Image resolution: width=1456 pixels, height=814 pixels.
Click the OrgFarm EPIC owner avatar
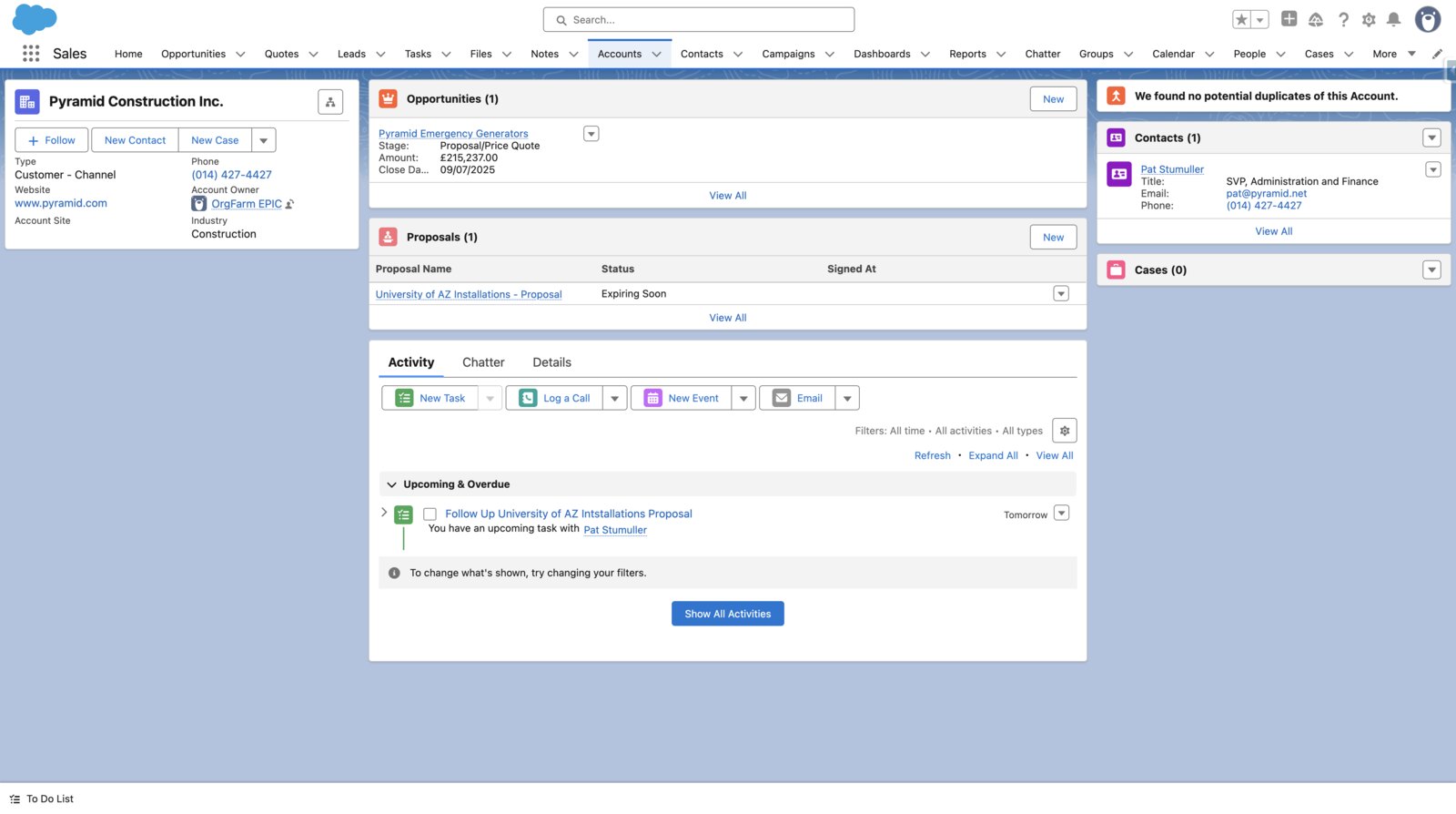(x=199, y=204)
